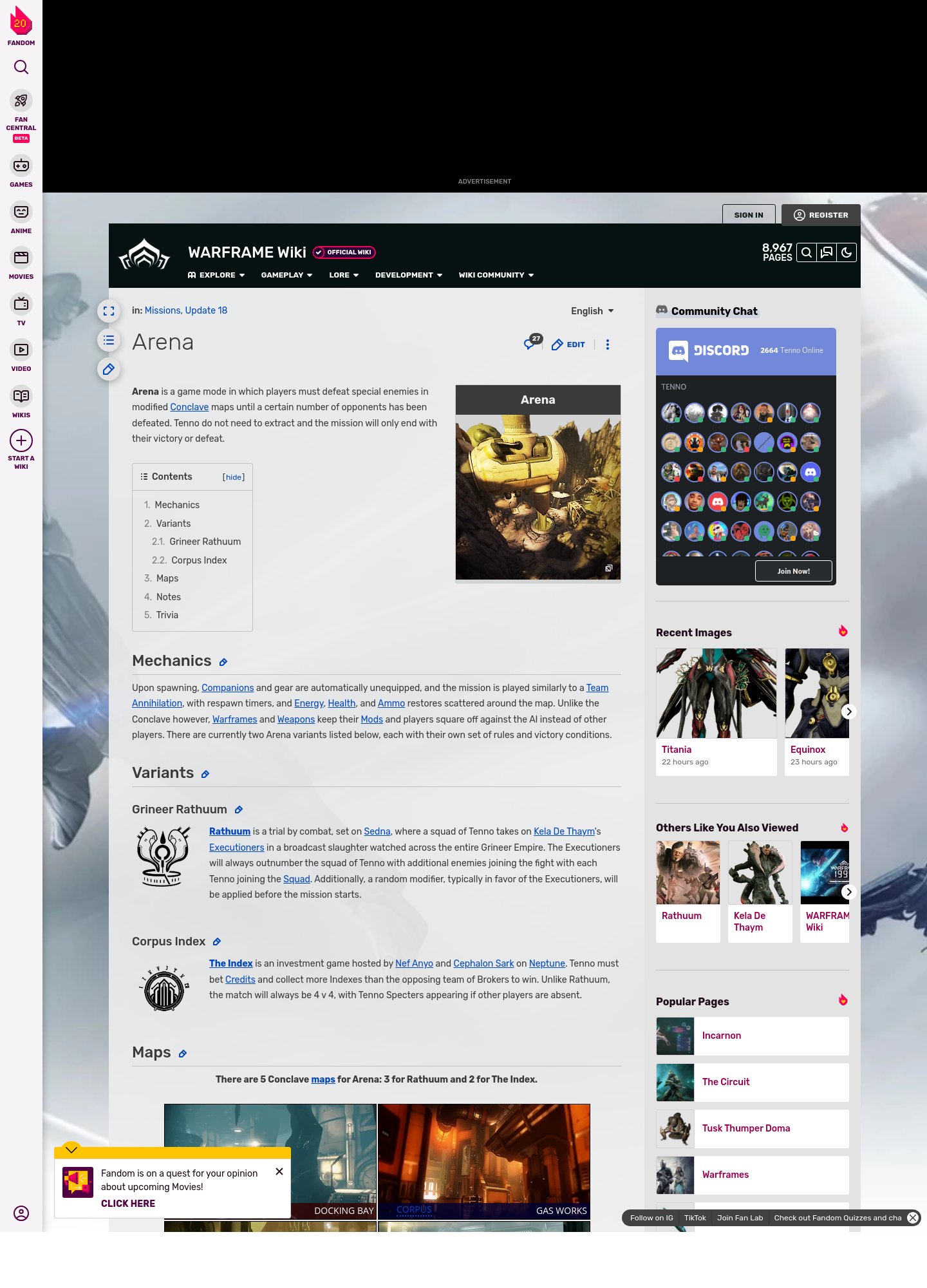This screenshot has height=1288, width=927.
Task: Click Join Now on Discord widget
Action: click(793, 571)
